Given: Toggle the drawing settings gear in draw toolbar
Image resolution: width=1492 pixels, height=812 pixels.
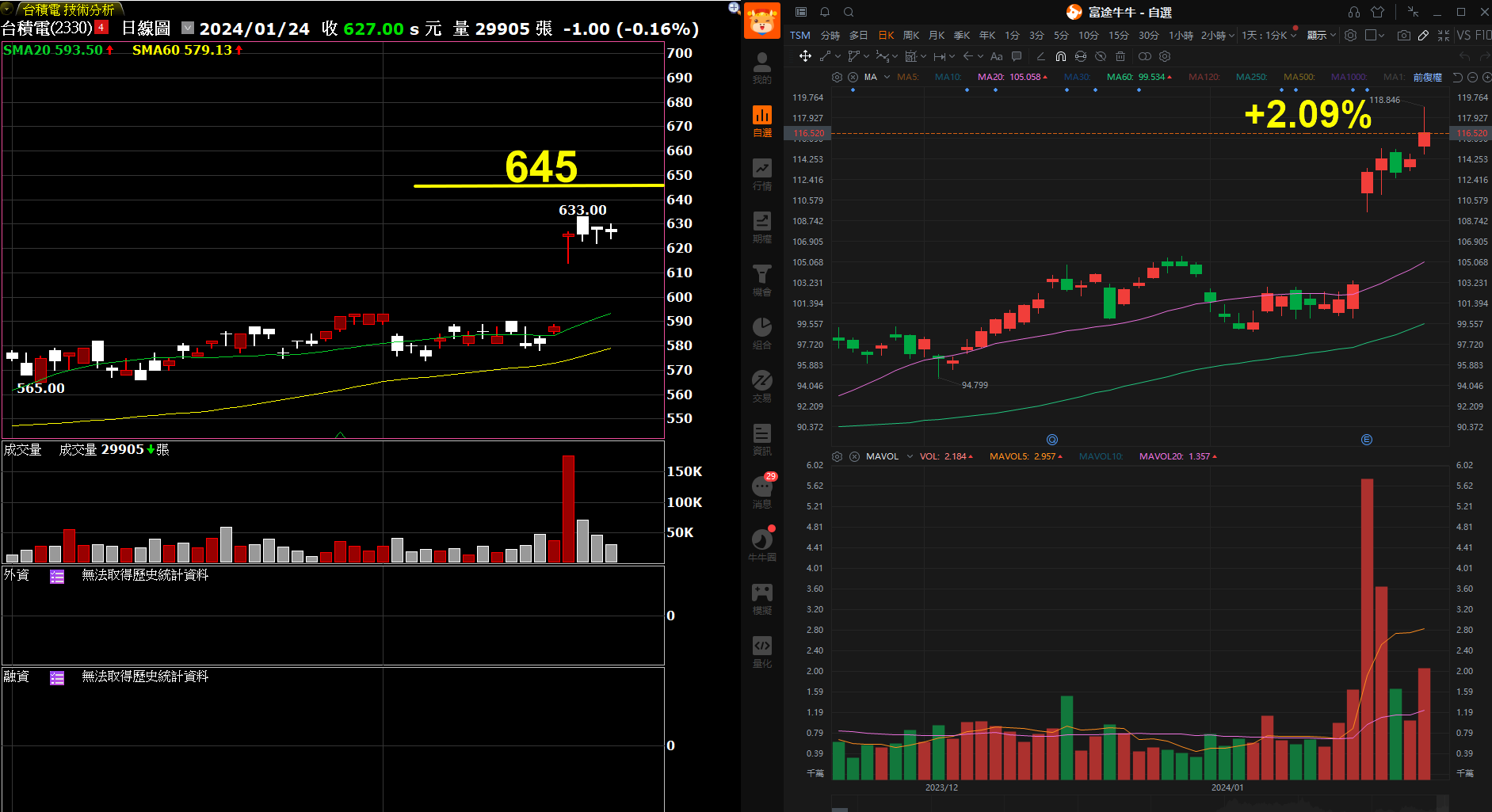Looking at the screenshot, I should pos(1165,56).
